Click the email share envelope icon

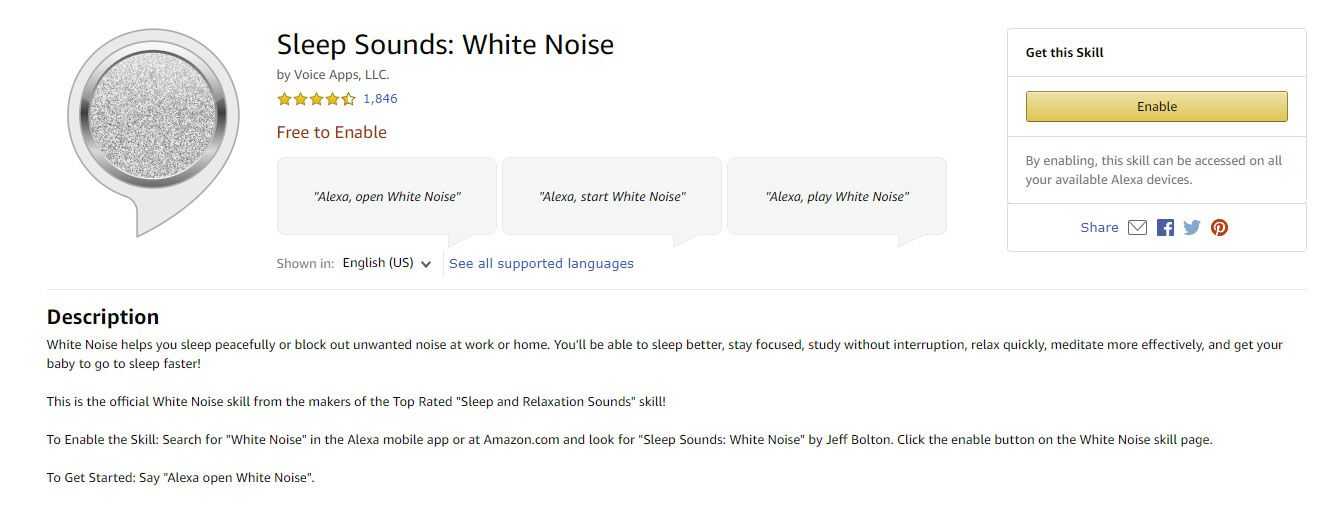click(x=1137, y=227)
